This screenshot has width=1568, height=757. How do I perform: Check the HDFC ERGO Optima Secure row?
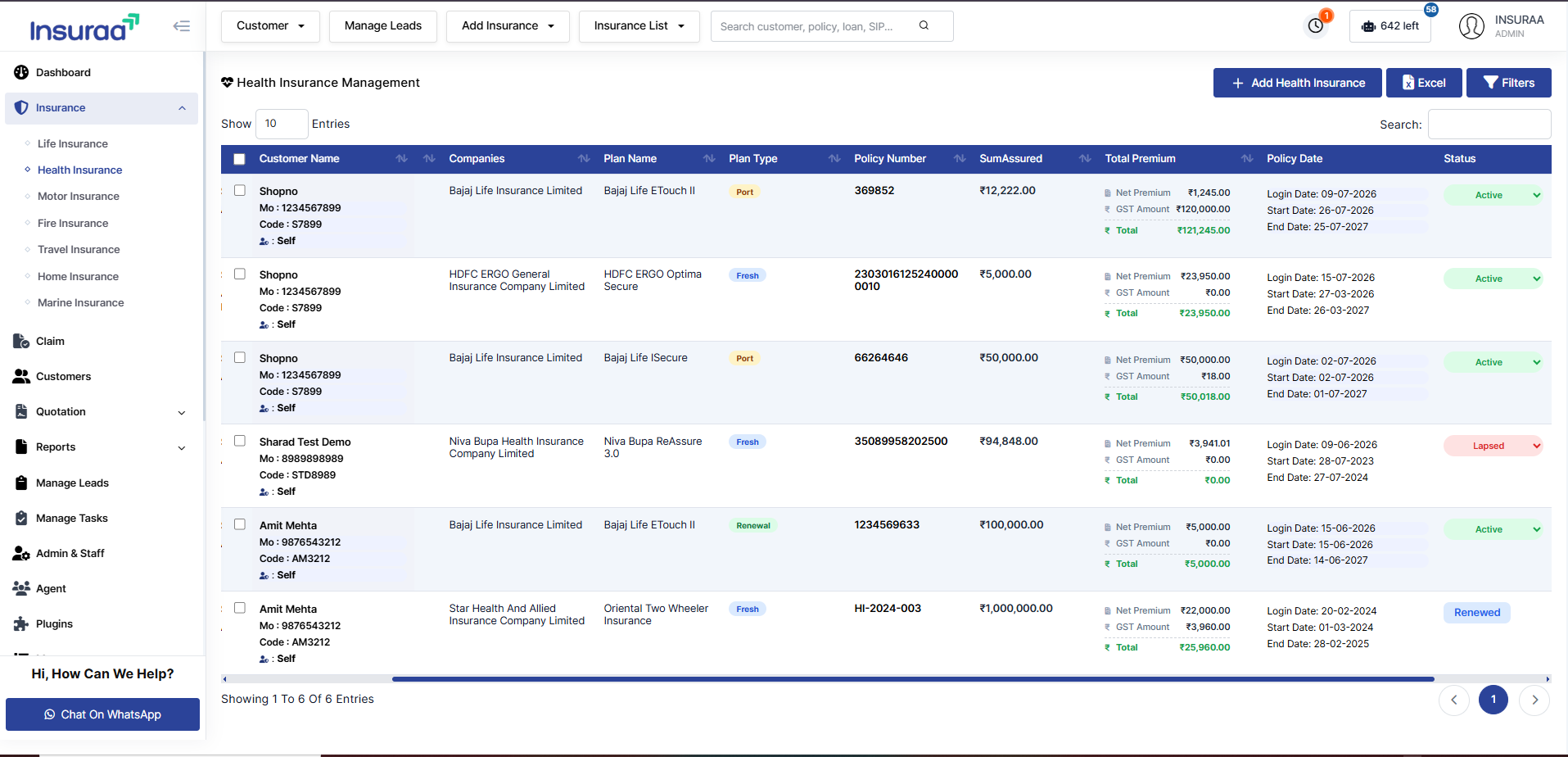pyautogui.click(x=240, y=274)
